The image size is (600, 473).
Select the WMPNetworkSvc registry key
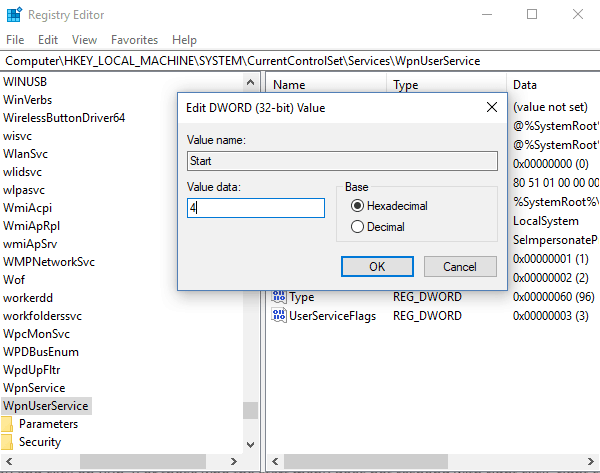pos(49,262)
